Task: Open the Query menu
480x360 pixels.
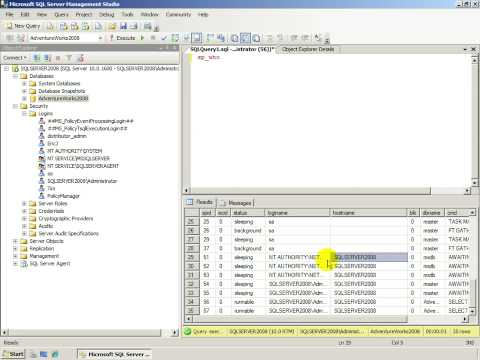Action: [61, 14]
